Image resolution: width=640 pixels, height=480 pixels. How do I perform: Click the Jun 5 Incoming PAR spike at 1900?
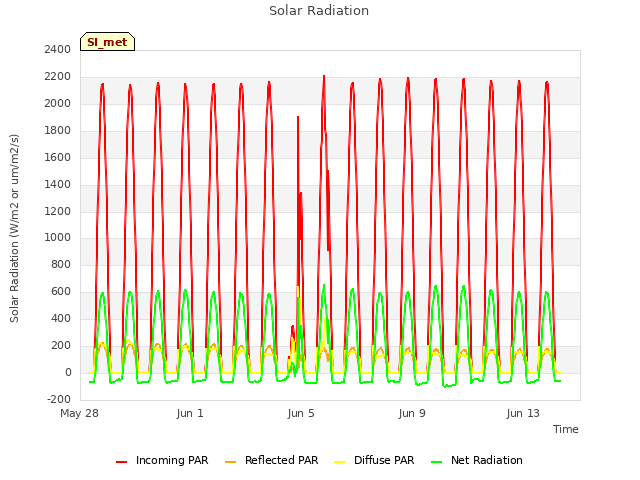(298, 118)
